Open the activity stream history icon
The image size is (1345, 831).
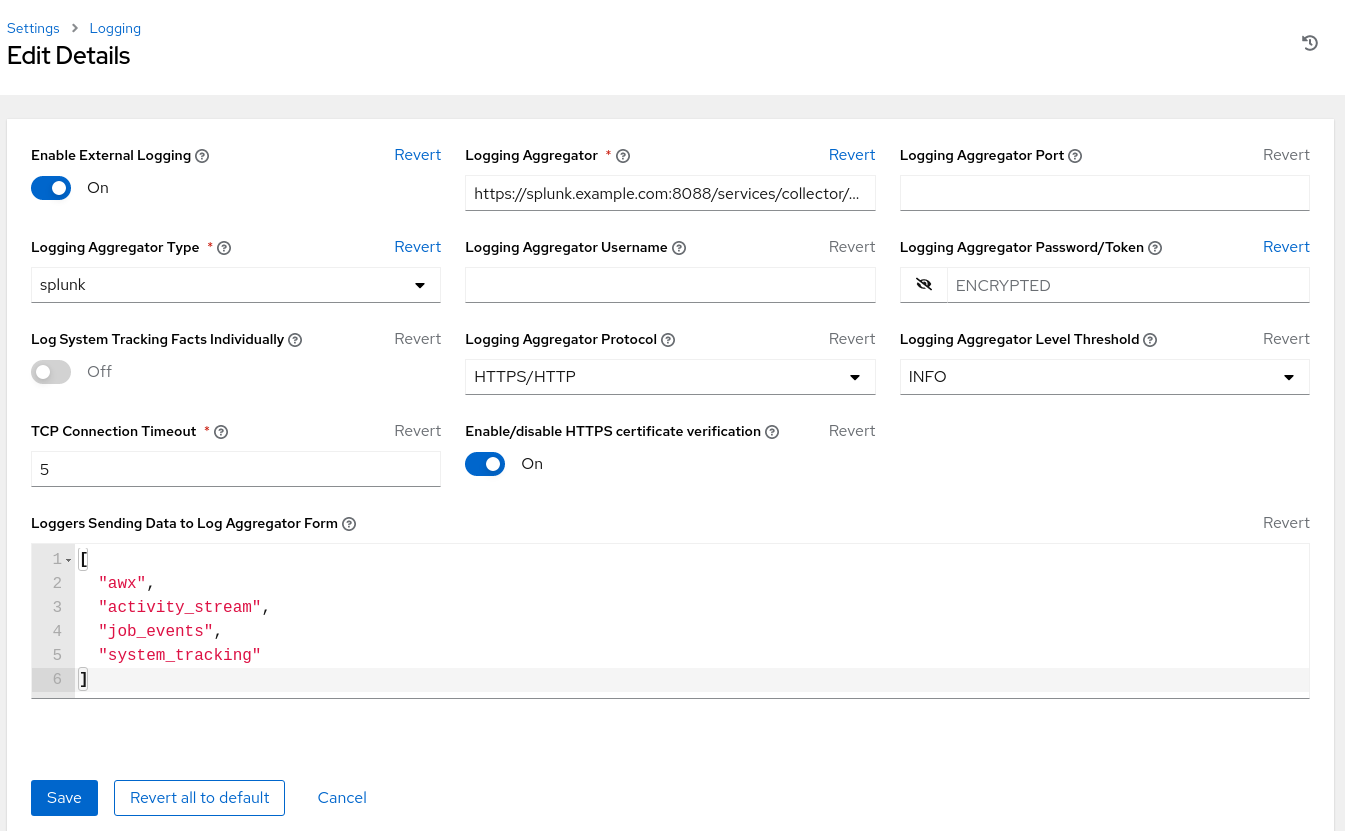(x=1310, y=43)
